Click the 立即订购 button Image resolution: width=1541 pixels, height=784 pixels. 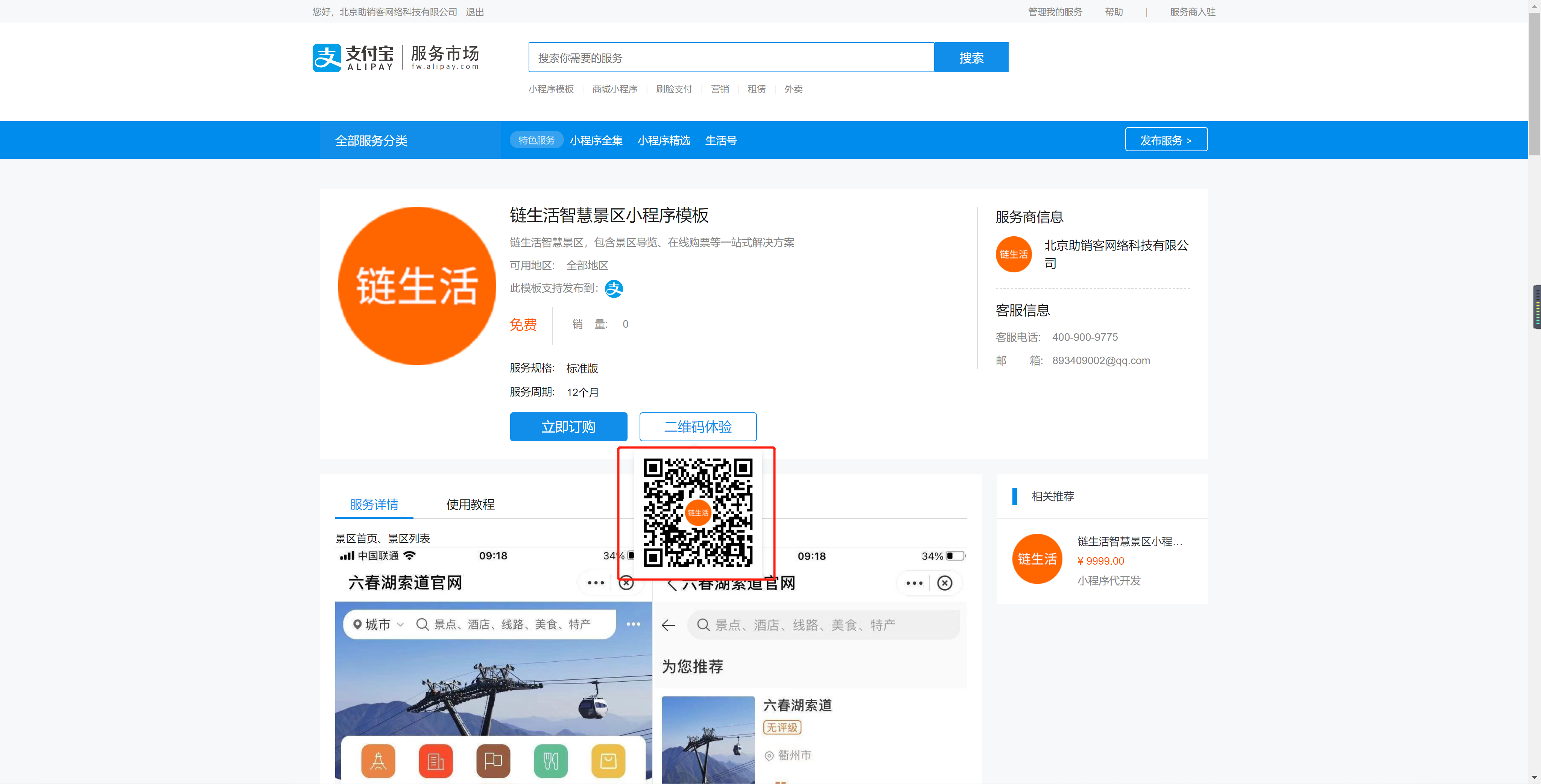pyautogui.click(x=568, y=426)
